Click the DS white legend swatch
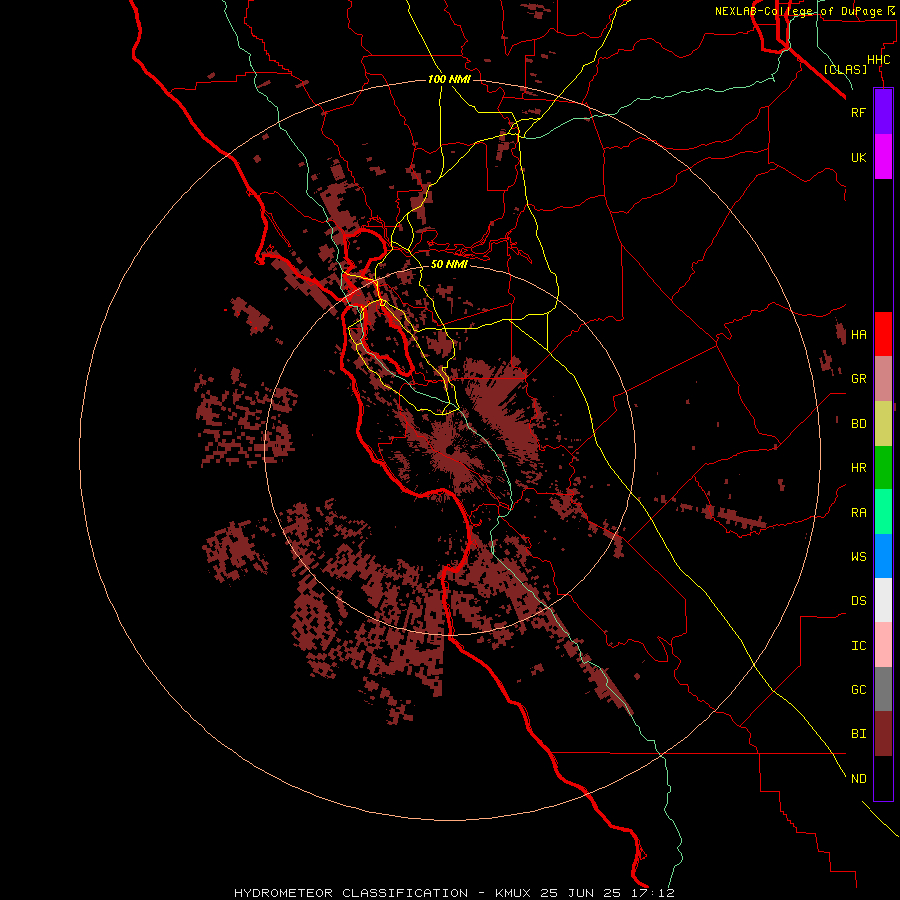Image resolution: width=900 pixels, height=900 pixels. tap(883, 600)
